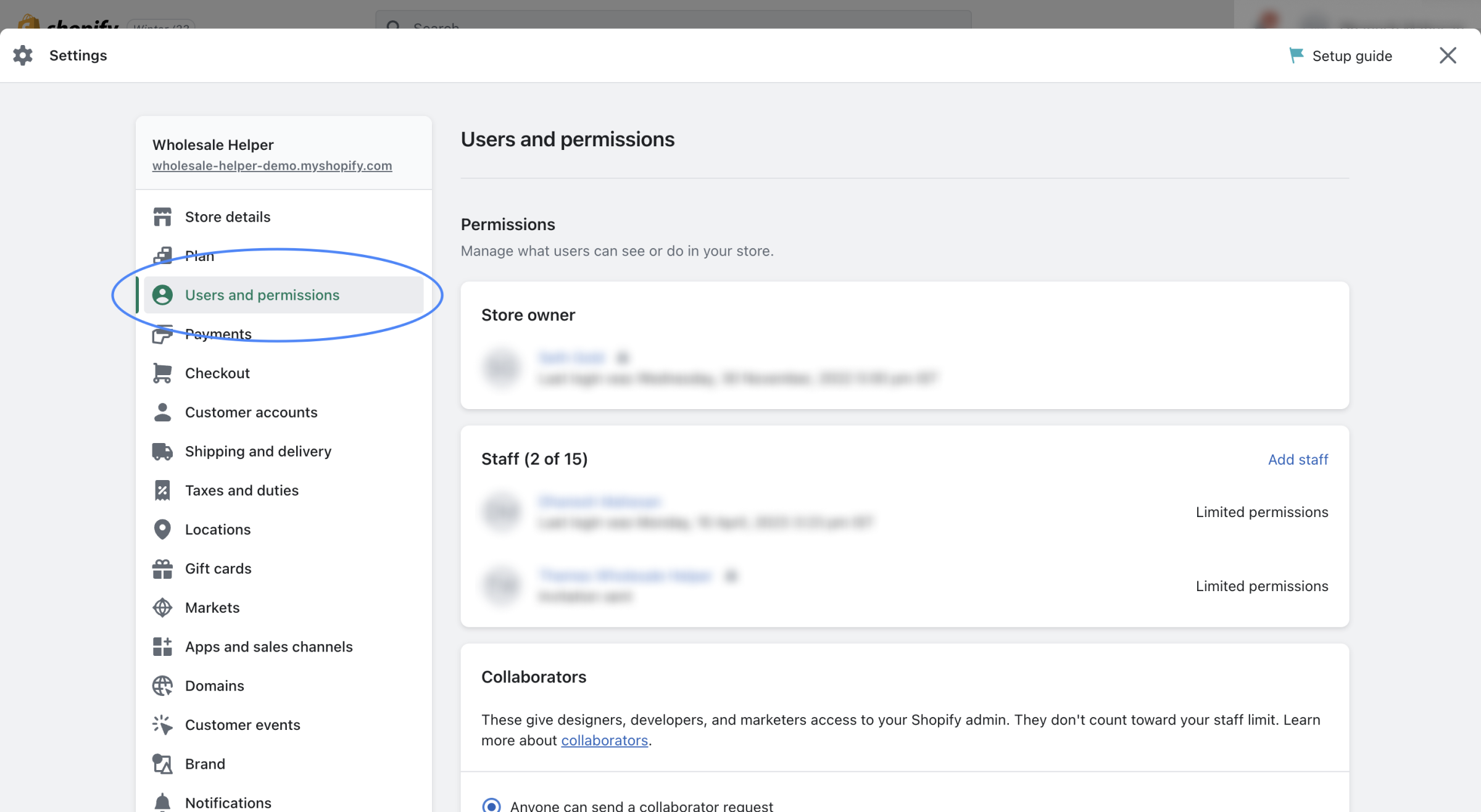Viewport: 1481px width, 812px height.
Task: Click the Gift cards present icon
Action: (162, 569)
